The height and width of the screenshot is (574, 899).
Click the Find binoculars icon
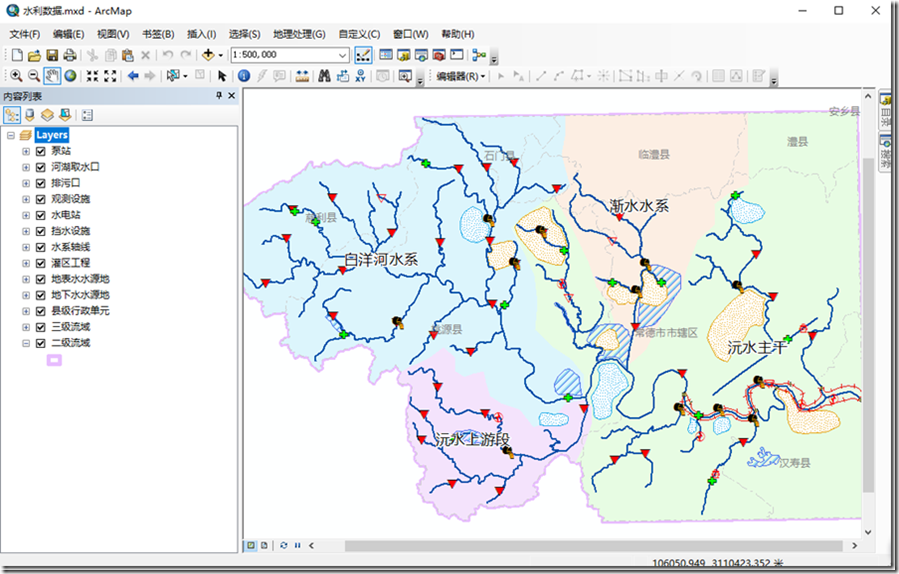click(x=324, y=76)
